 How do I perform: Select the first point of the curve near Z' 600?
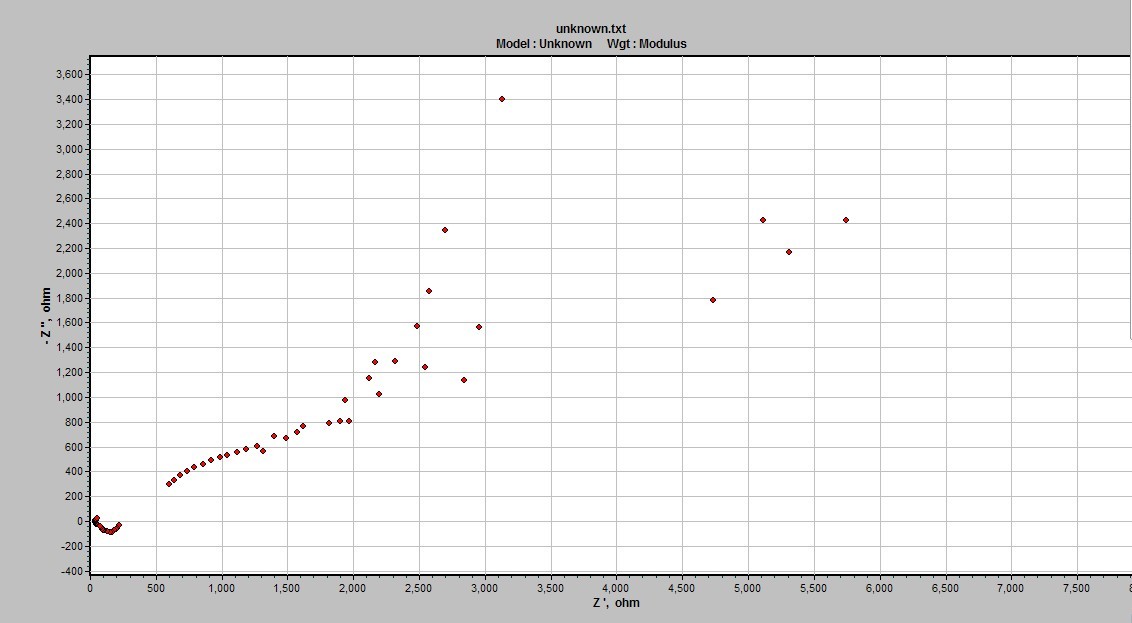(169, 484)
